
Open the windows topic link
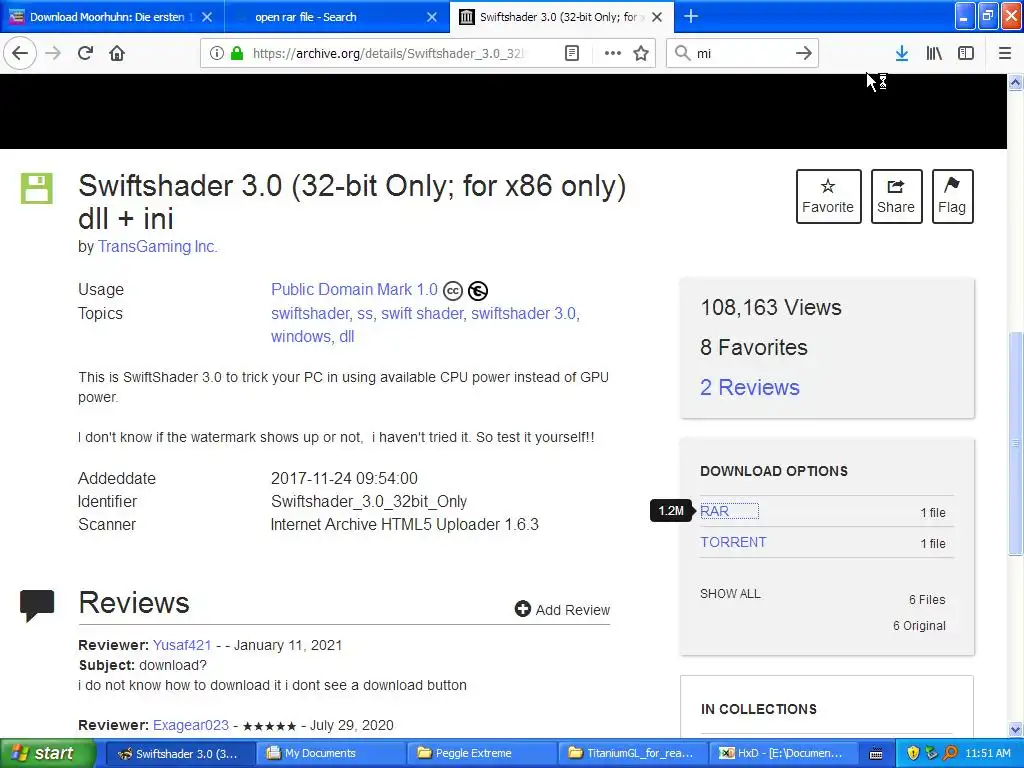(300, 336)
